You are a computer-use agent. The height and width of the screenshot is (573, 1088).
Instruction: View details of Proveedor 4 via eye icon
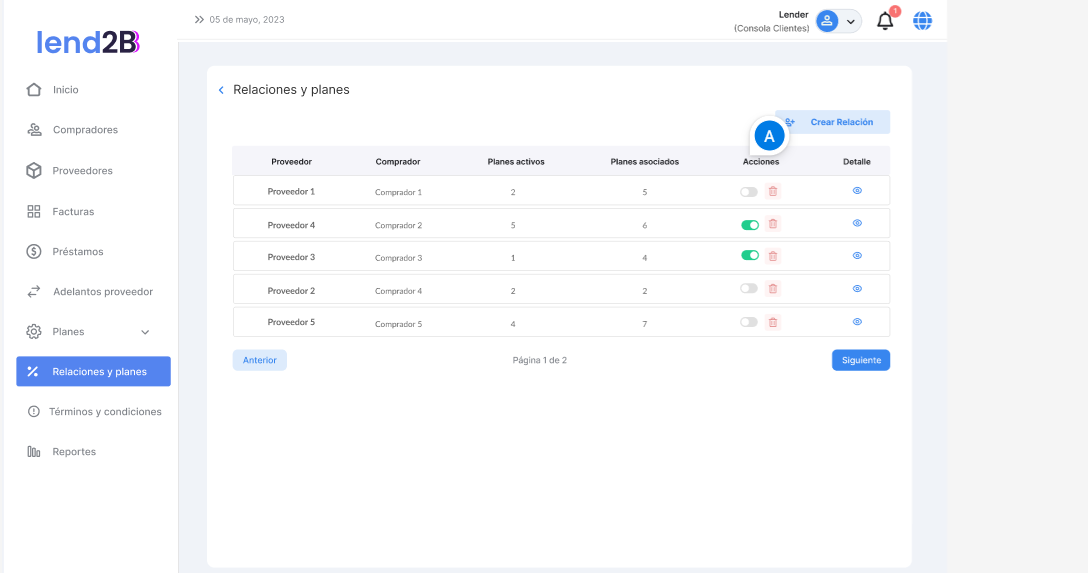(x=857, y=223)
